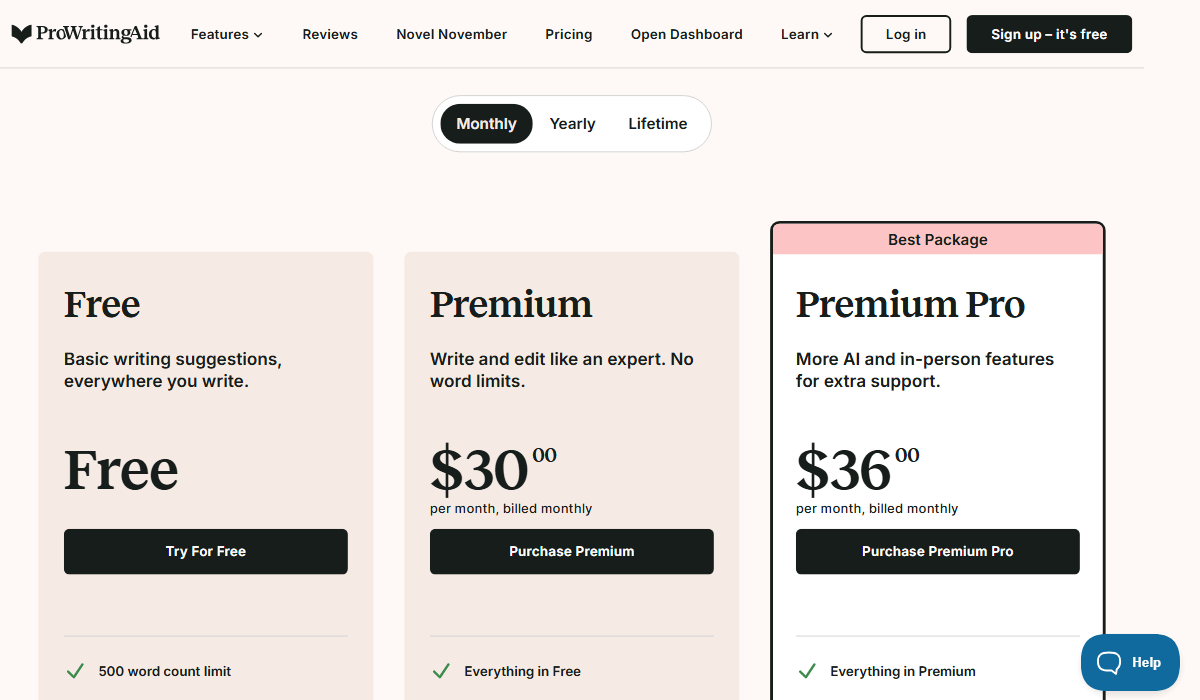This screenshot has height=700, width=1200.
Task: Click the $30 monthly price
Action: (x=493, y=468)
